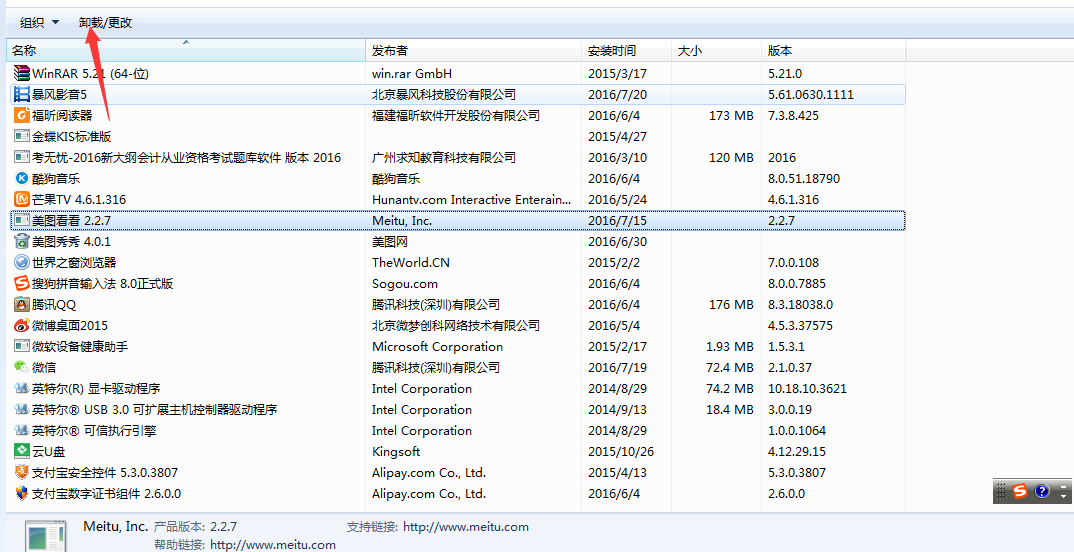The height and width of the screenshot is (552, 1074).
Task: Sort by the 大小 column header
Action: tap(716, 51)
